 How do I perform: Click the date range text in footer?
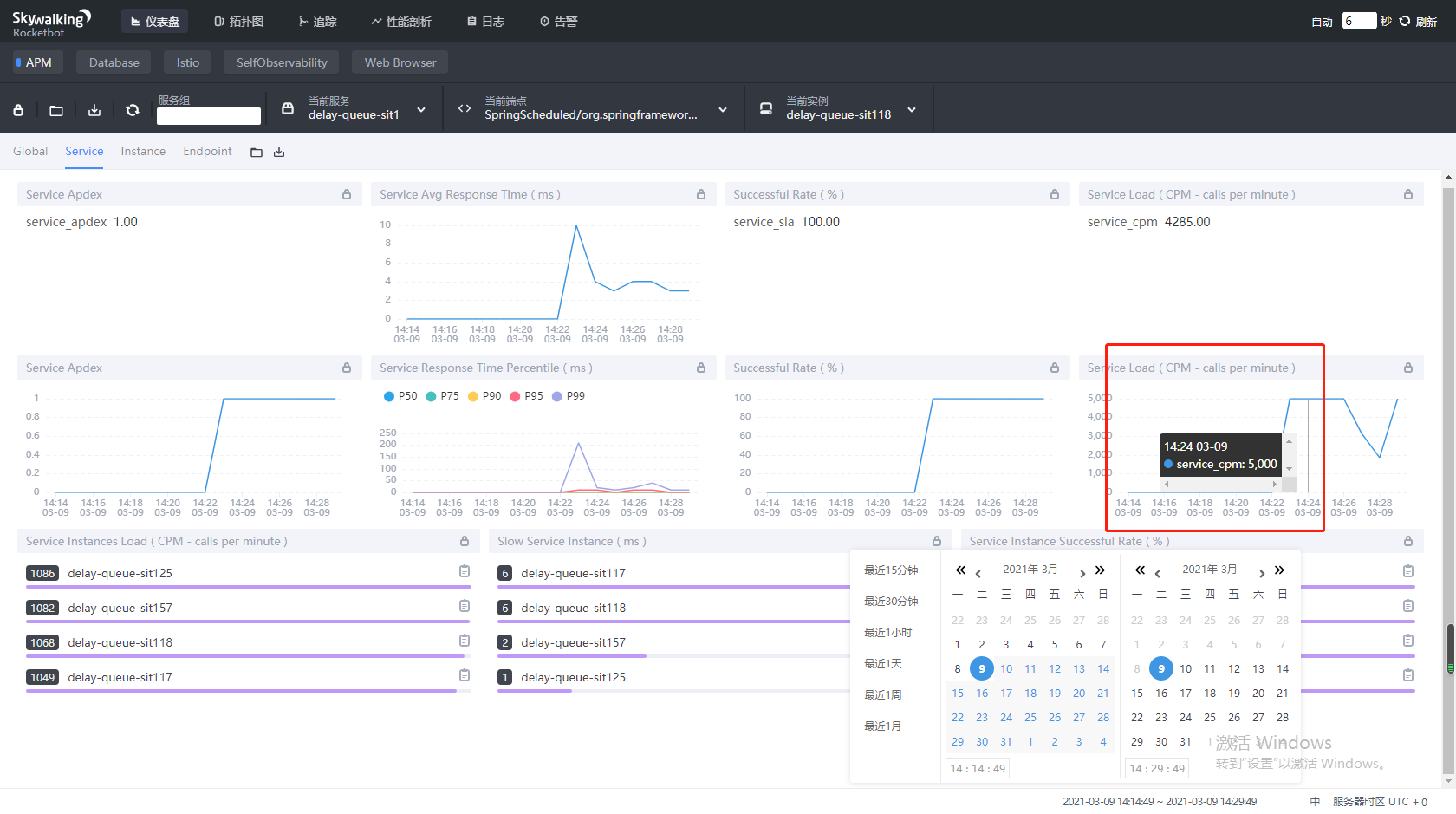(1160, 802)
